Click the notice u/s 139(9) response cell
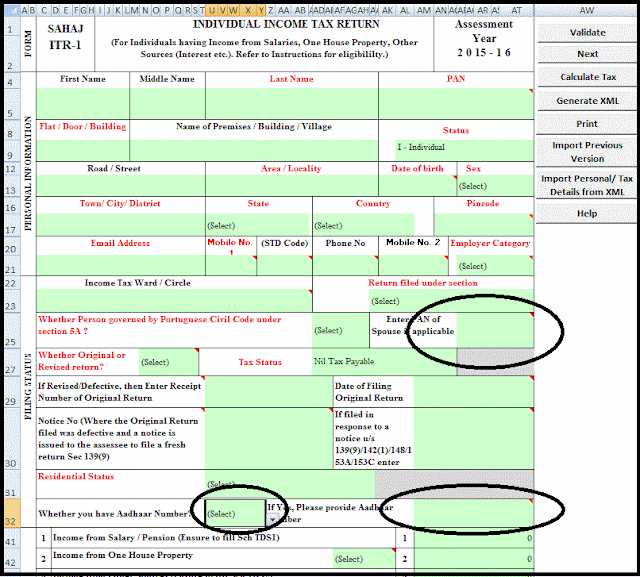 coord(473,439)
